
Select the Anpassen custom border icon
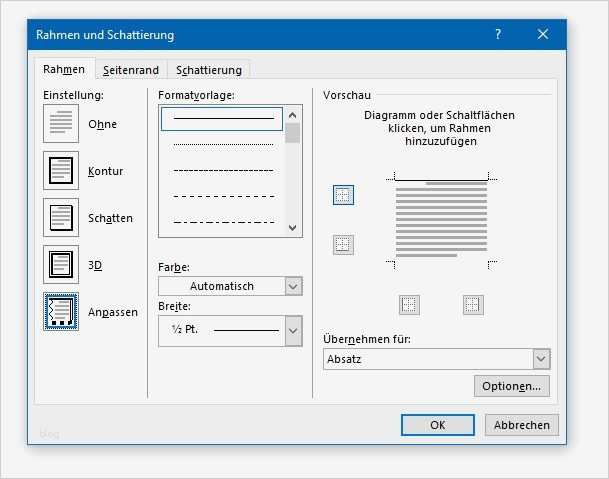61,312
